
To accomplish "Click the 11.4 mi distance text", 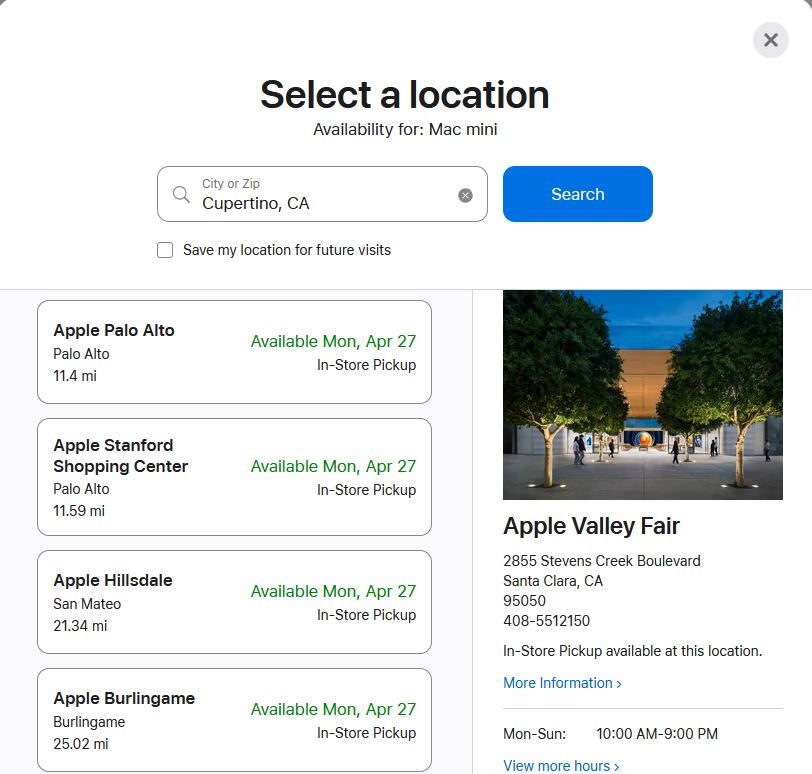I will (x=75, y=376).
